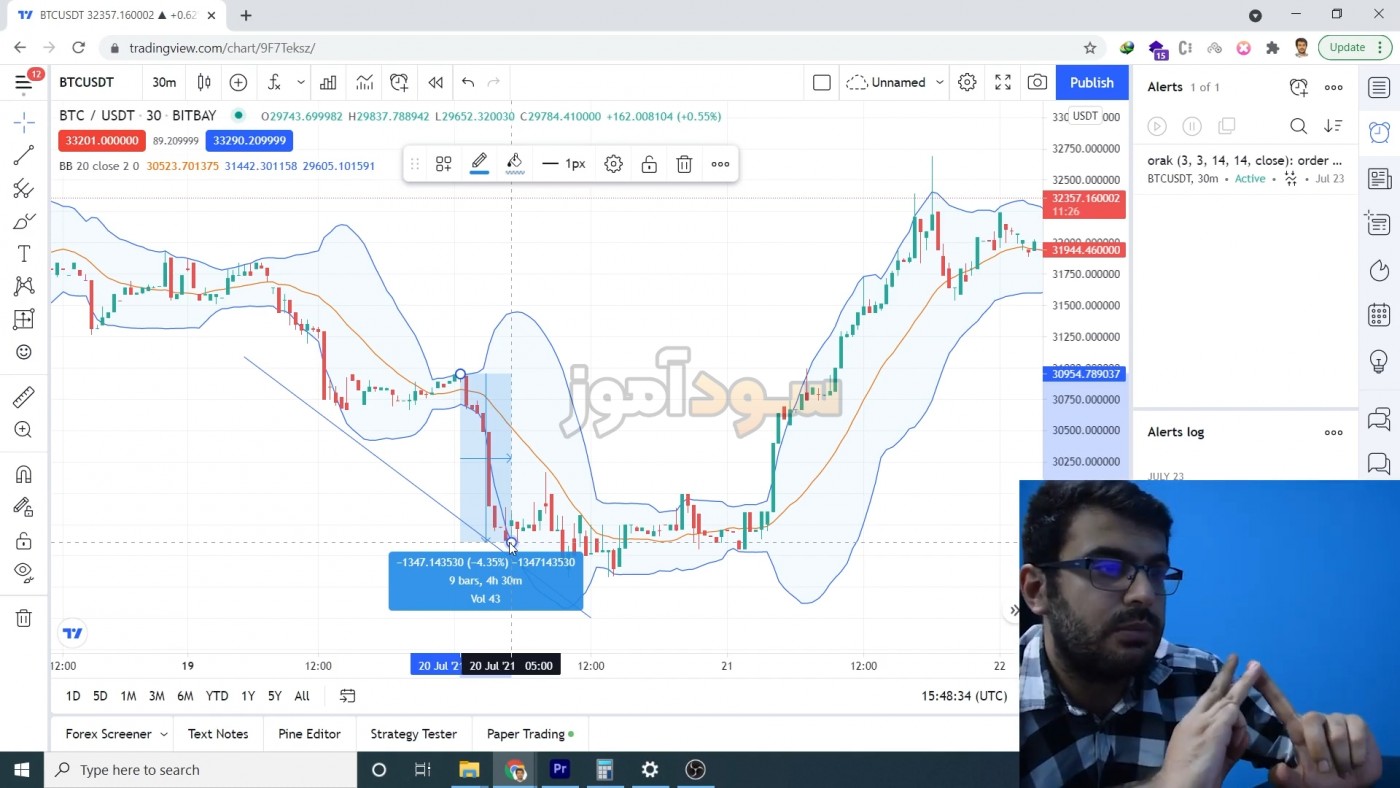Open the prediction and measurement tools
Viewport: 1400px width, 788px height.
[24, 319]
